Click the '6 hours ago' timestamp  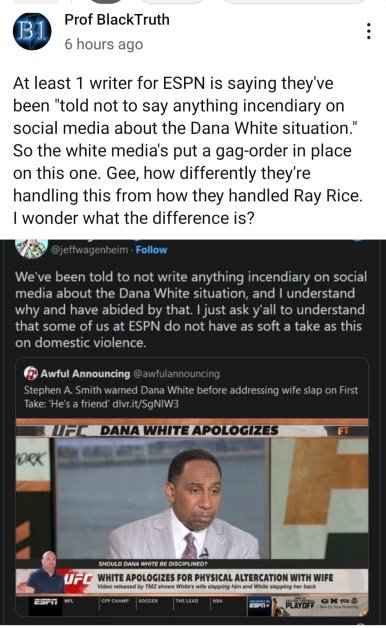click(x=104, y=44)
